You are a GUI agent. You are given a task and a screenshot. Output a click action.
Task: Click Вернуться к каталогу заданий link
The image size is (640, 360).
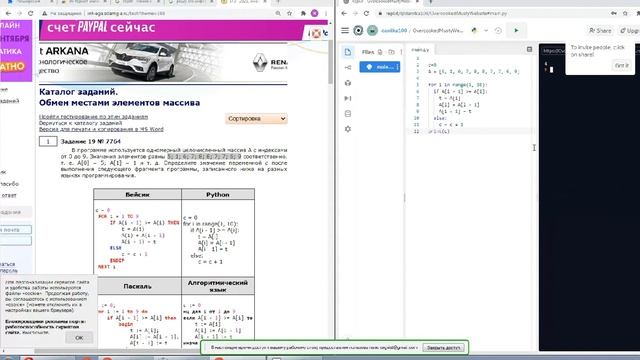point(80,123)
